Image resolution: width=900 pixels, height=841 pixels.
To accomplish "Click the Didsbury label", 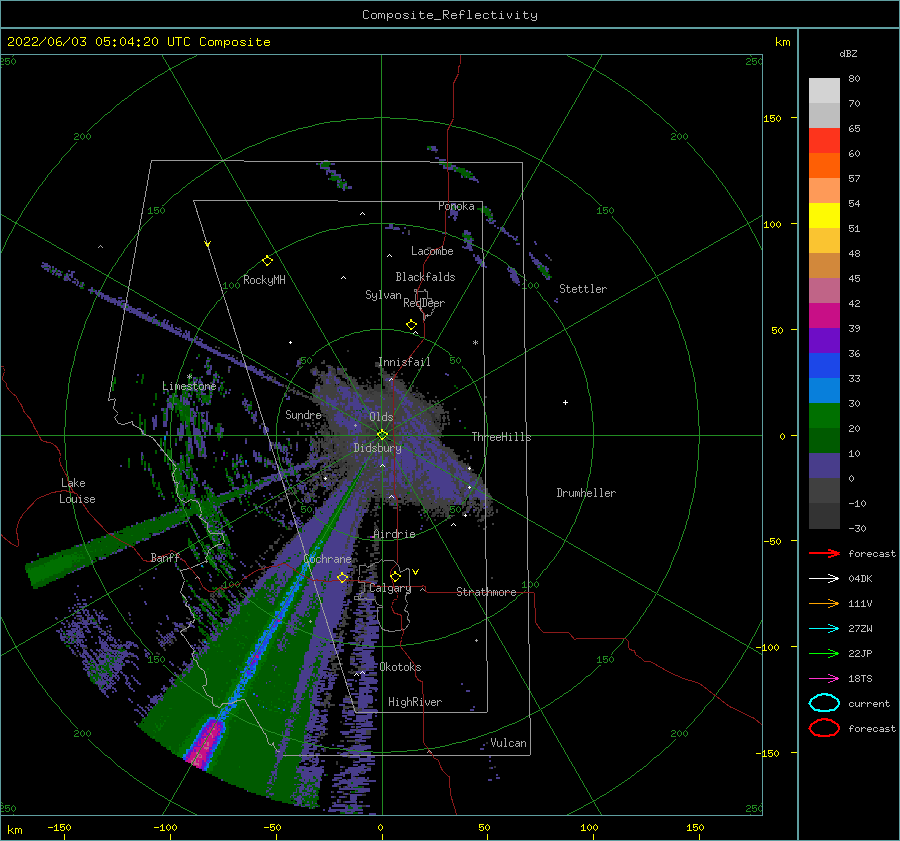I will [377, 448].
